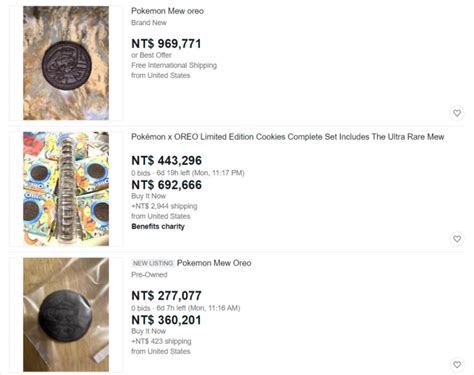Open the 'Pokemon Mew oreo' listing title
Image resolution: width=474 pixels, height=375 pixels.
[167, 11]
